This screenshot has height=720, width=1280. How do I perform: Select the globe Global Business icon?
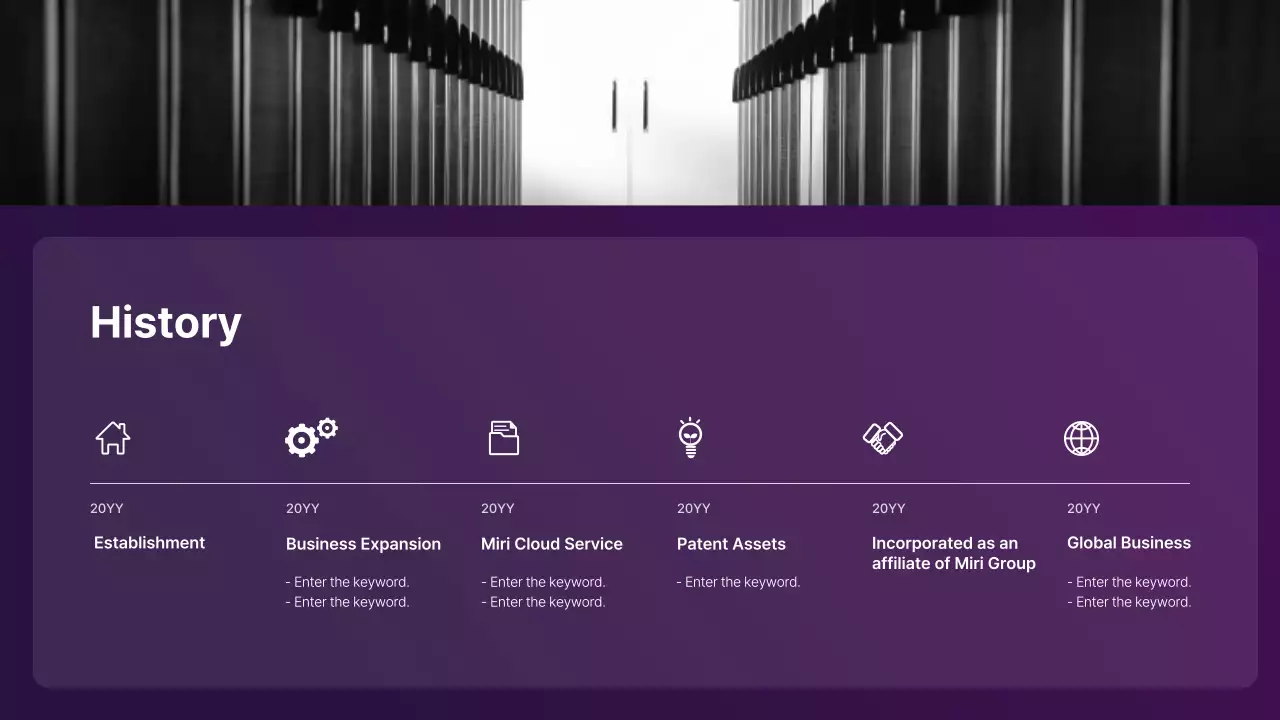pos(1081,438)
